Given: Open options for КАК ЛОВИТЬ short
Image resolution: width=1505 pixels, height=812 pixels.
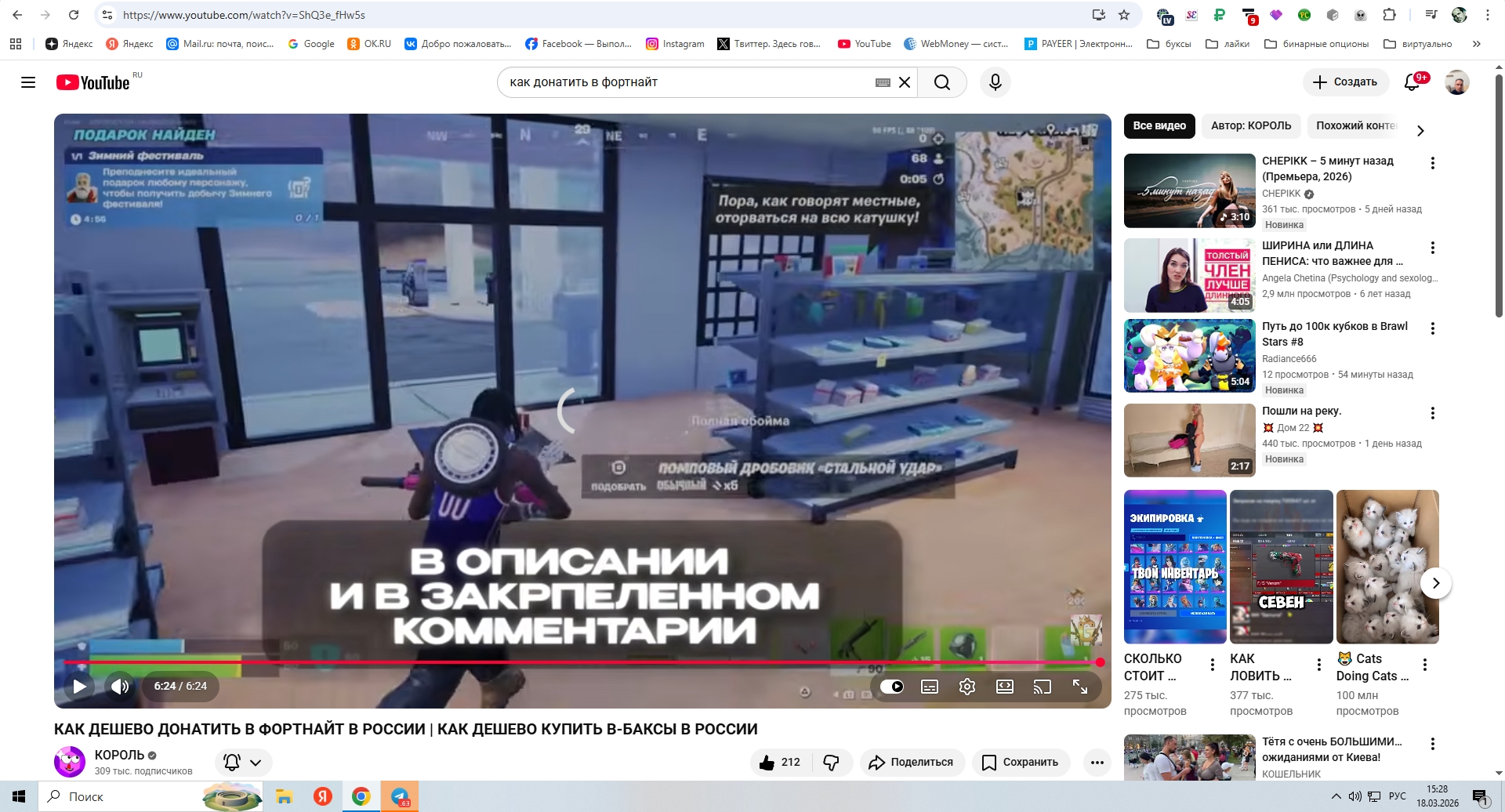Looking at the screenshot, I should 1319,665.
